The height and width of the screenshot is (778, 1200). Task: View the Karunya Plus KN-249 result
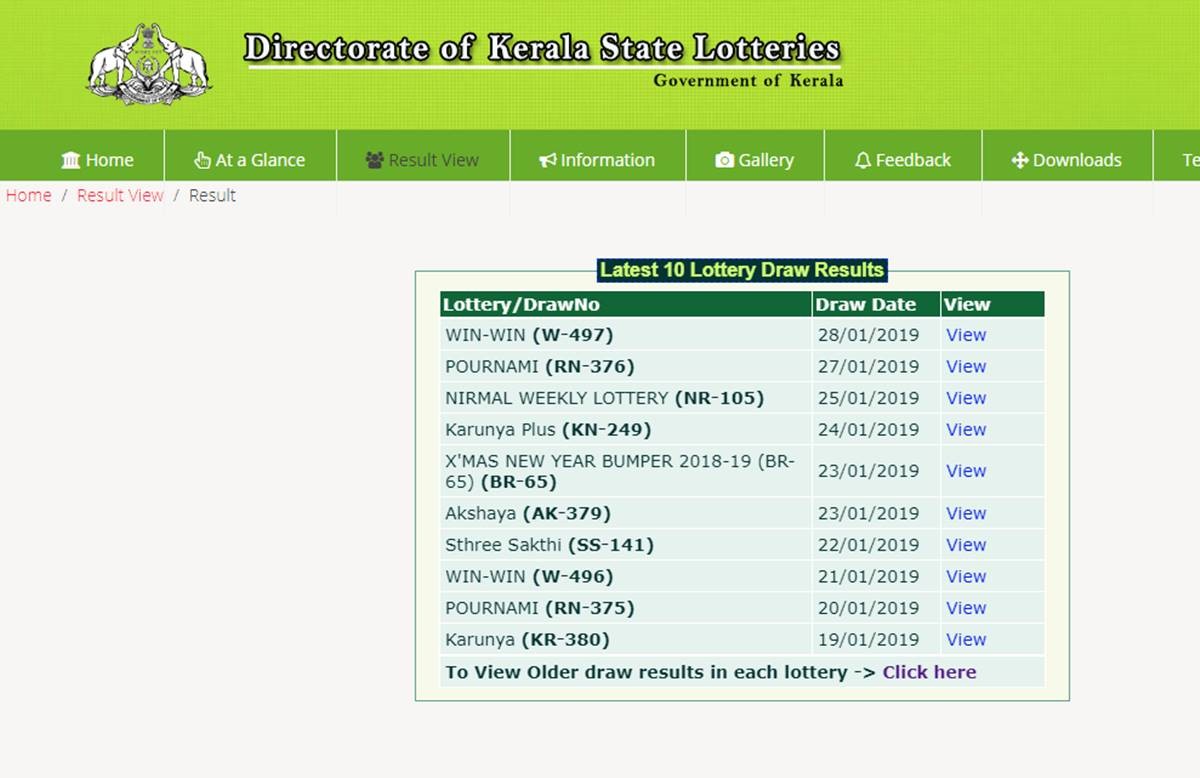click(x=966, y=429)
